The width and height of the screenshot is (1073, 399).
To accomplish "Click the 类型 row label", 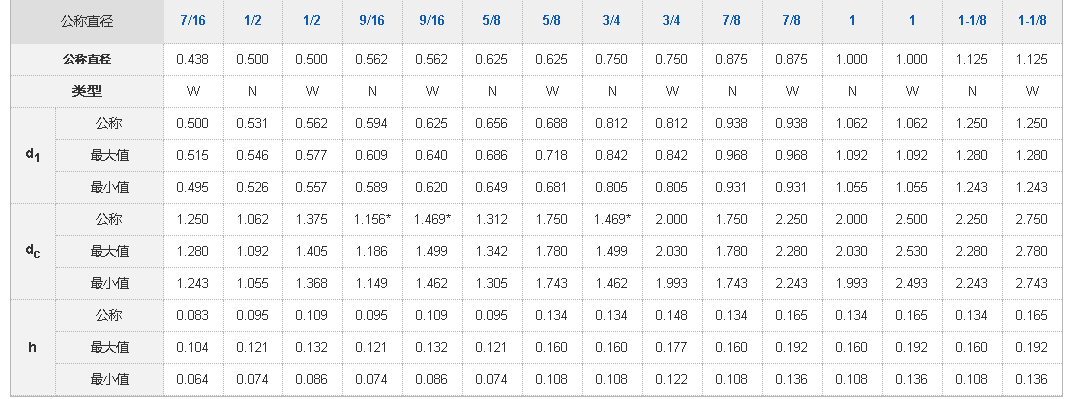I will click(87, 91).
